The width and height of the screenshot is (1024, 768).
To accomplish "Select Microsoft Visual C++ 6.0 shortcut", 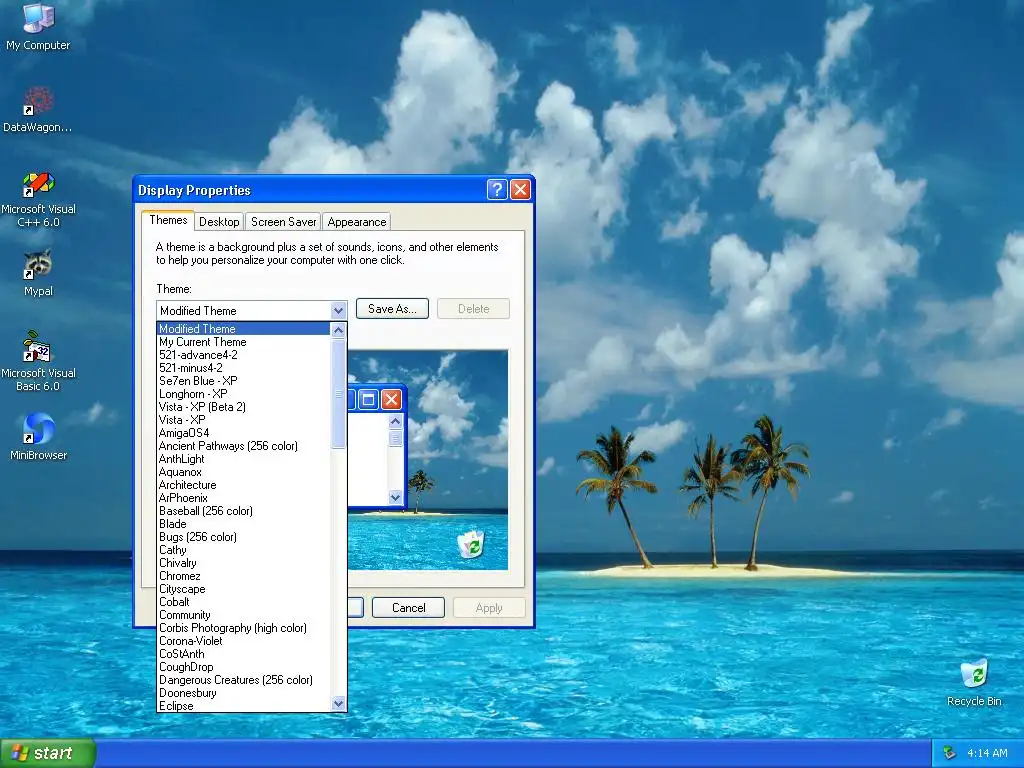I will coord(38,199).
